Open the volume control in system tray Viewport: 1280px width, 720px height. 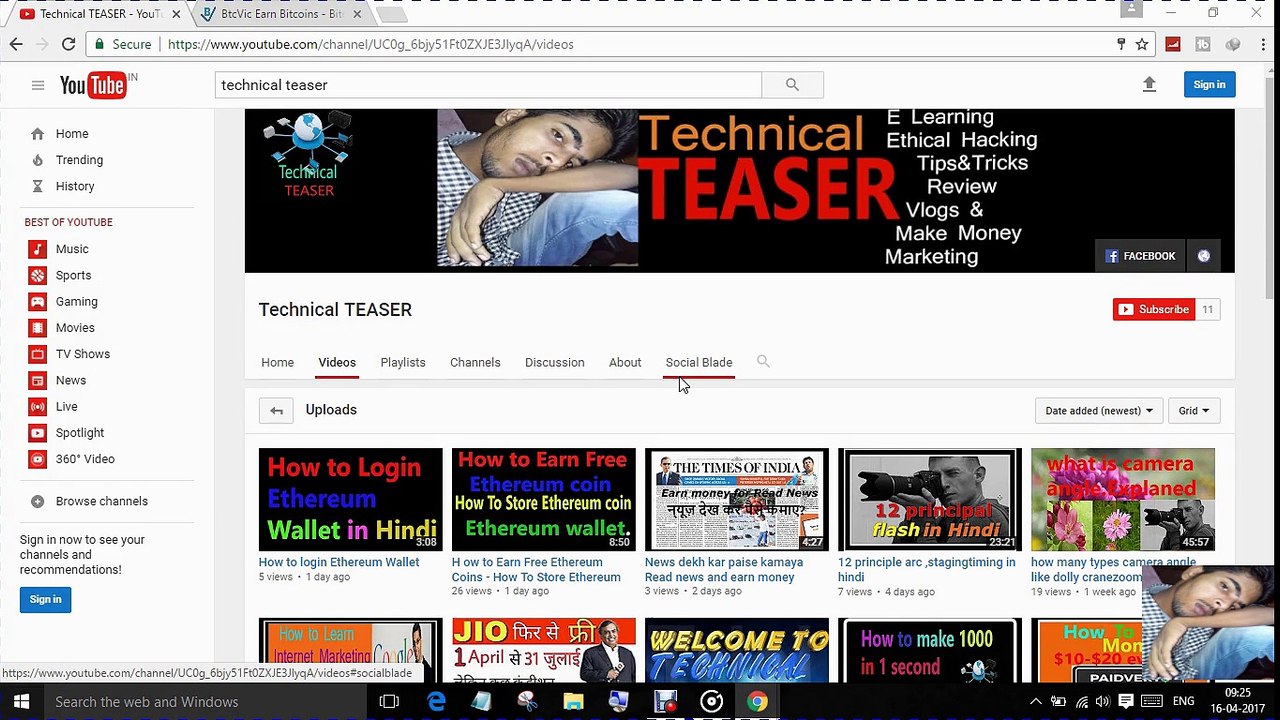[1101, 702]
